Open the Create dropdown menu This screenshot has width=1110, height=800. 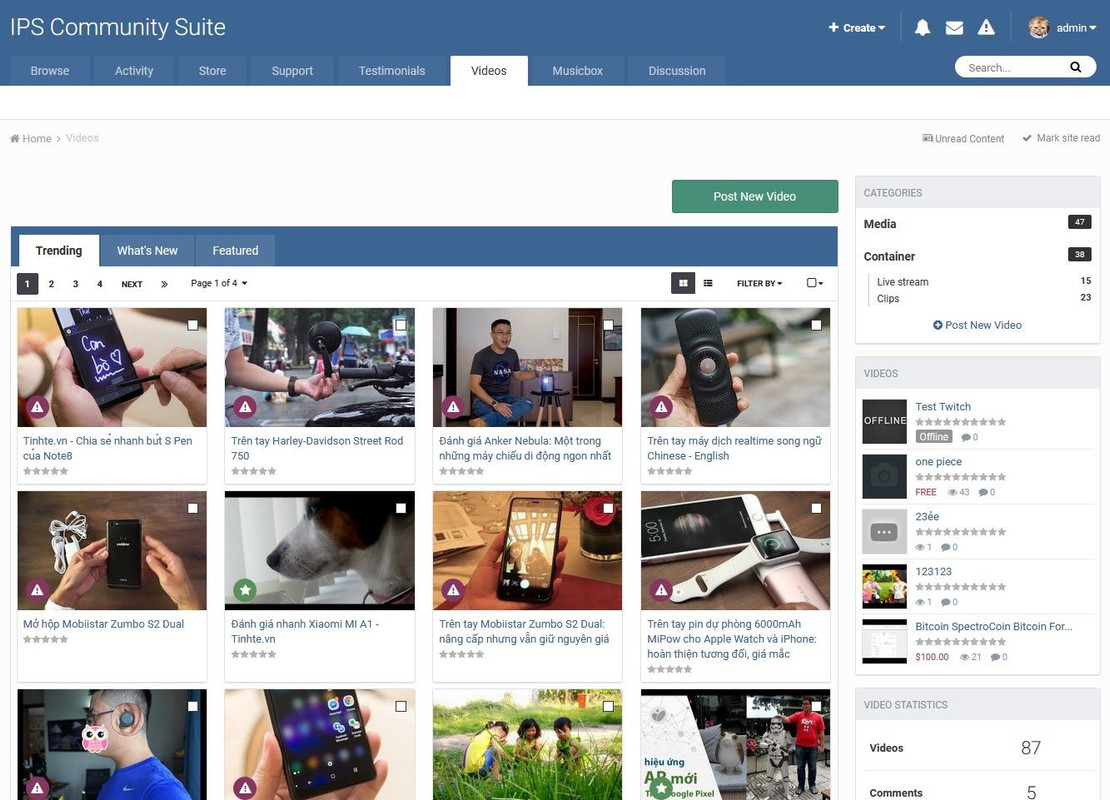tap(857, 28)
